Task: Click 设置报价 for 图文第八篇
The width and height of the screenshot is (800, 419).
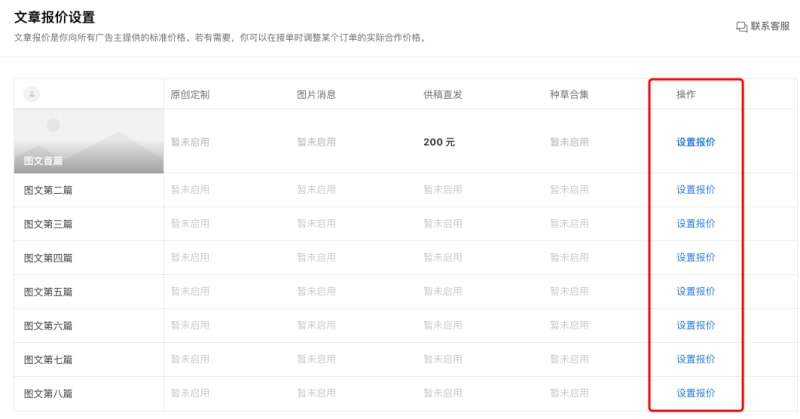Action: [695, 393]
